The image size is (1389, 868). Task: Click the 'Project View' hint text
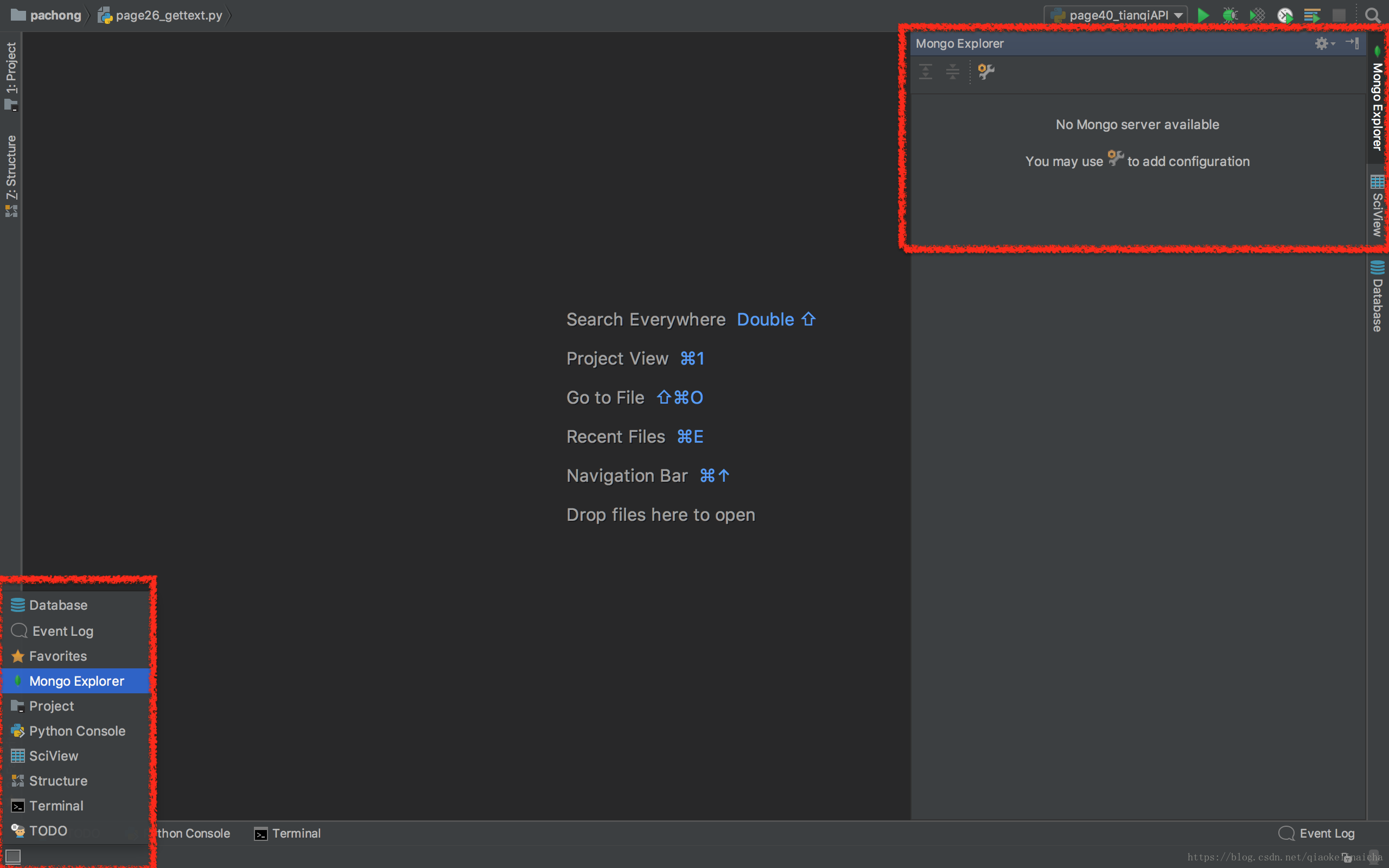pos(617,358)
